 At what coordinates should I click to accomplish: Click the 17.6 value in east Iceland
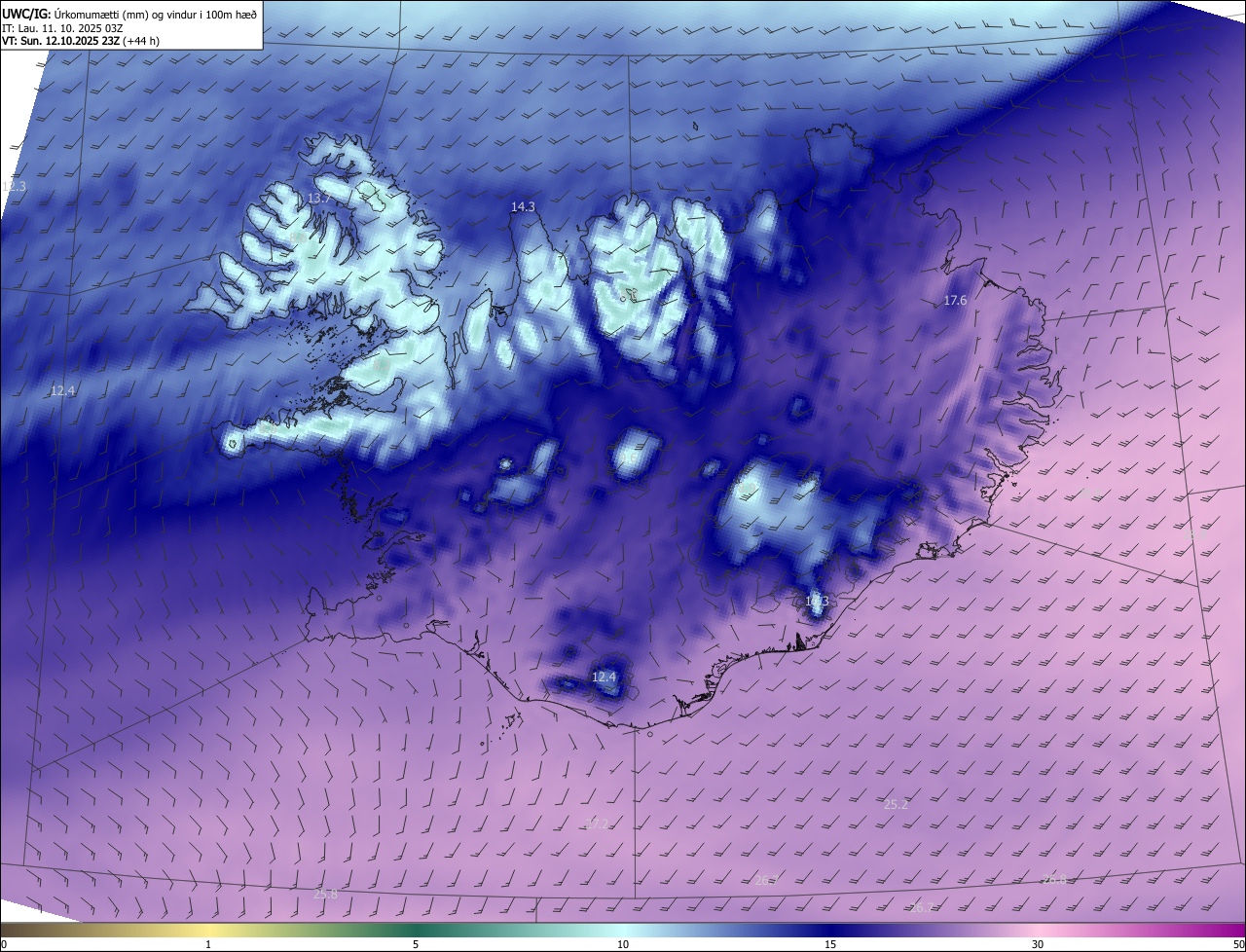(955, 301)
